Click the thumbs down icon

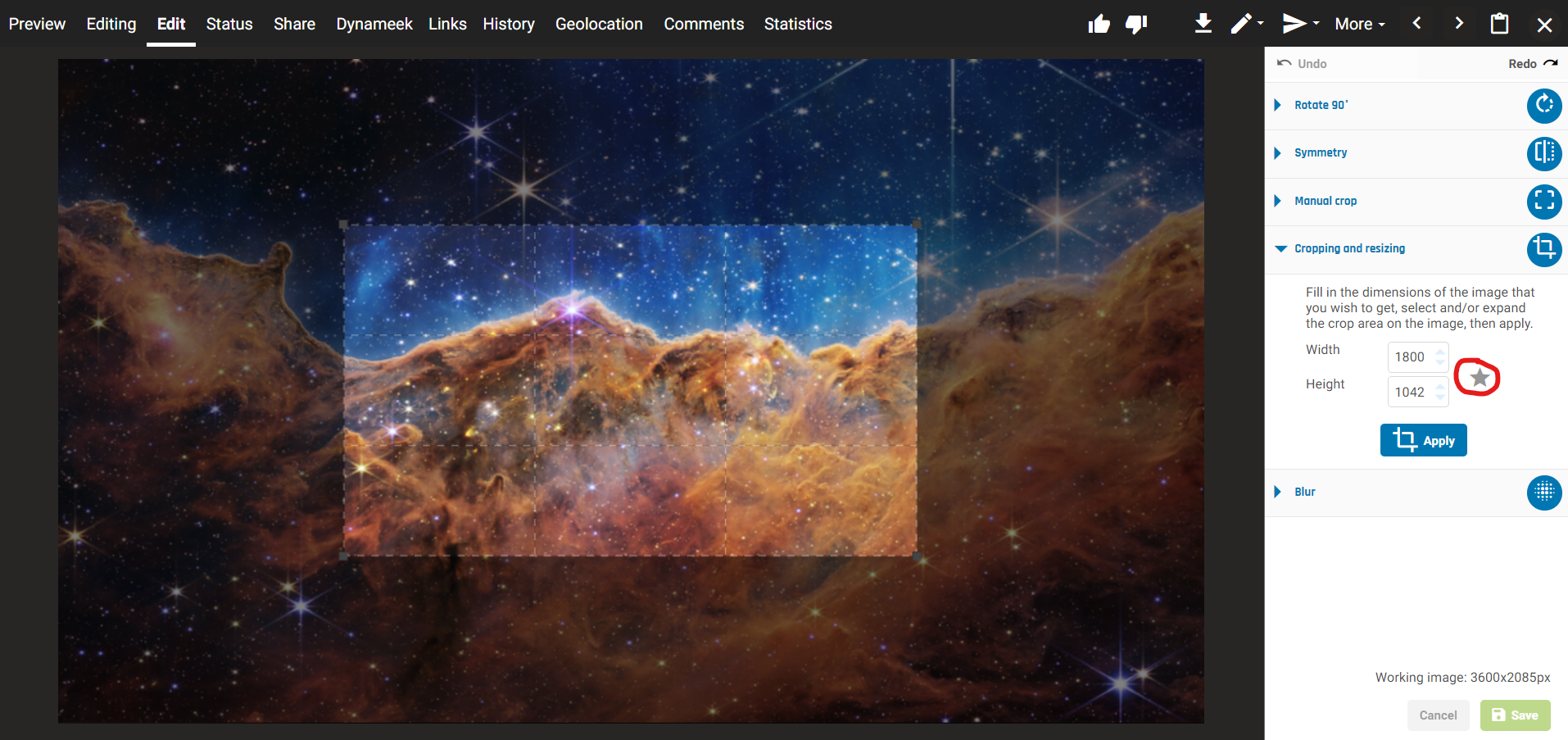[1136, 25]
